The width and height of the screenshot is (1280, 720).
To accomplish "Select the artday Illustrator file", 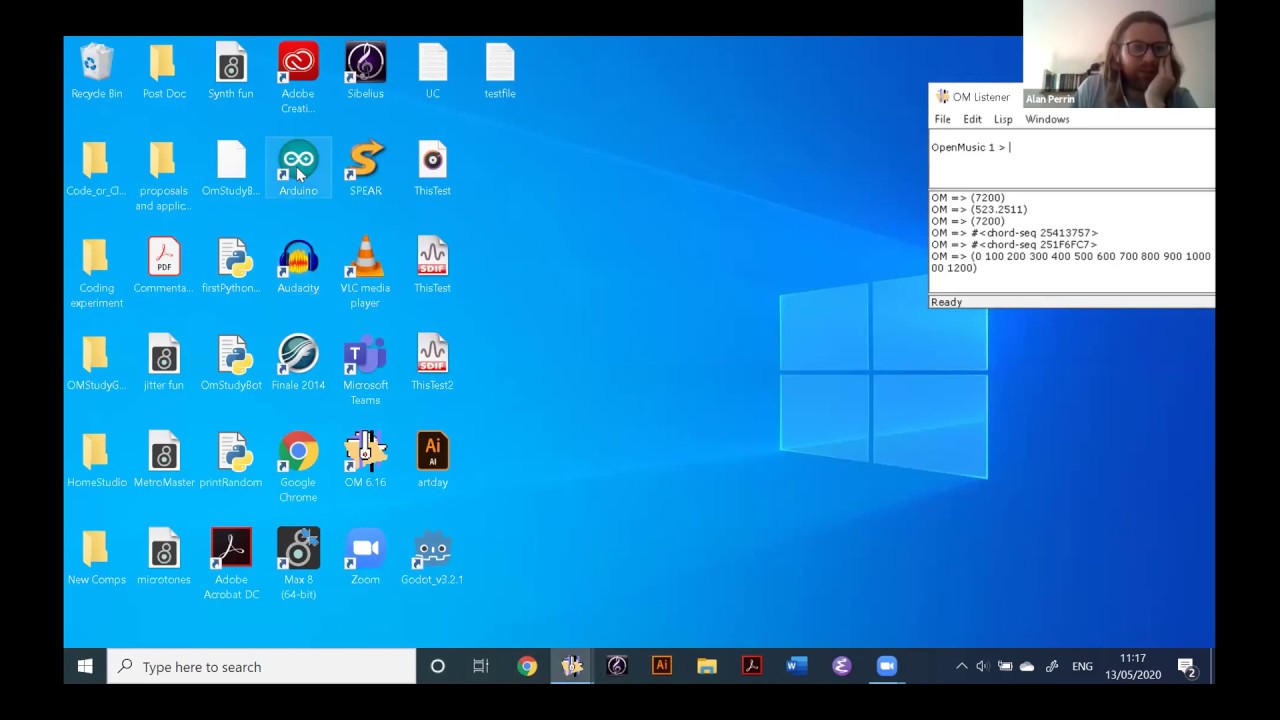I will tap(432, 458).
